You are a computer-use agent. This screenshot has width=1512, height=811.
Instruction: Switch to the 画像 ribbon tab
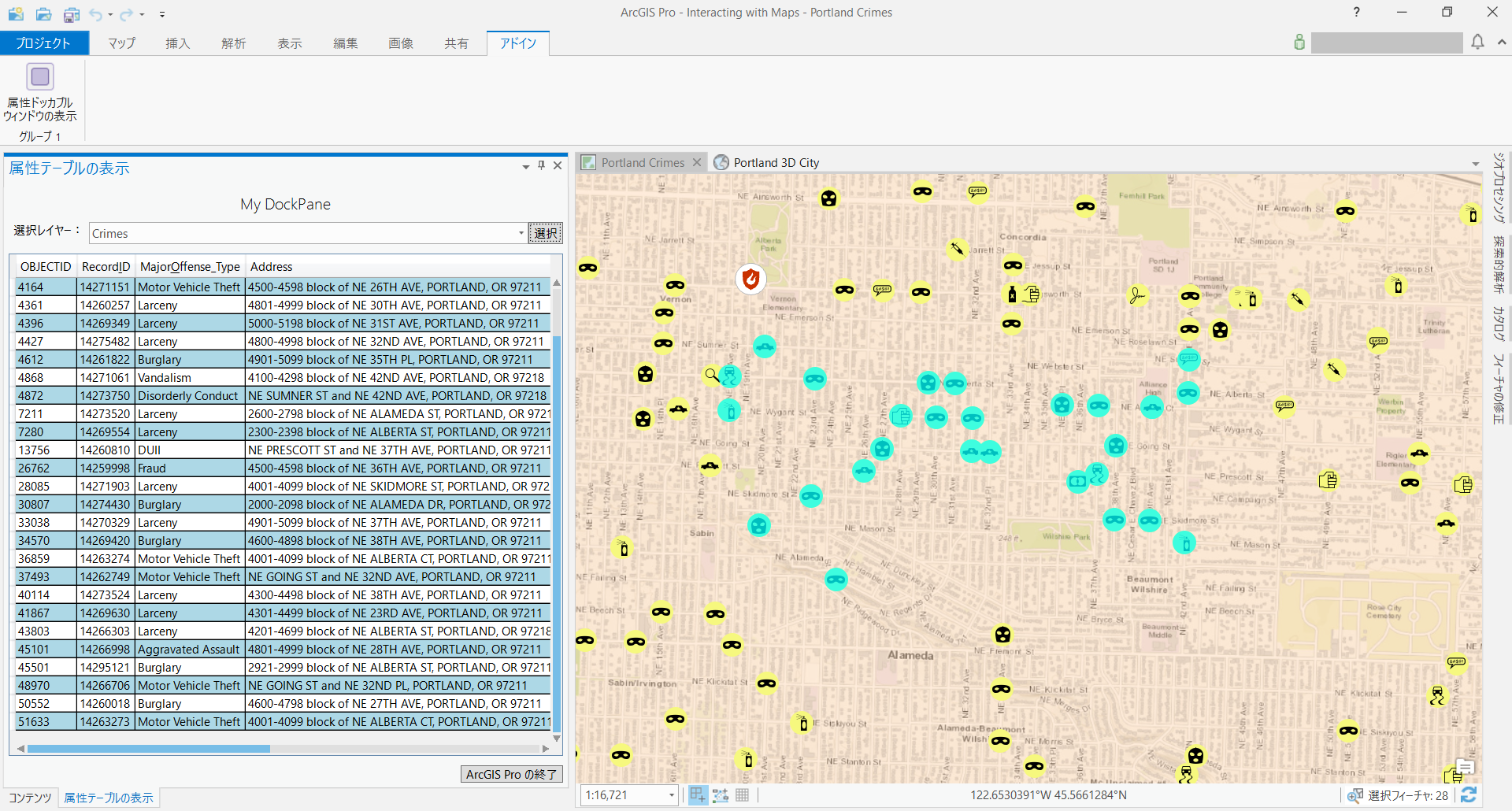pyautogui.click(x=401, y=43)
